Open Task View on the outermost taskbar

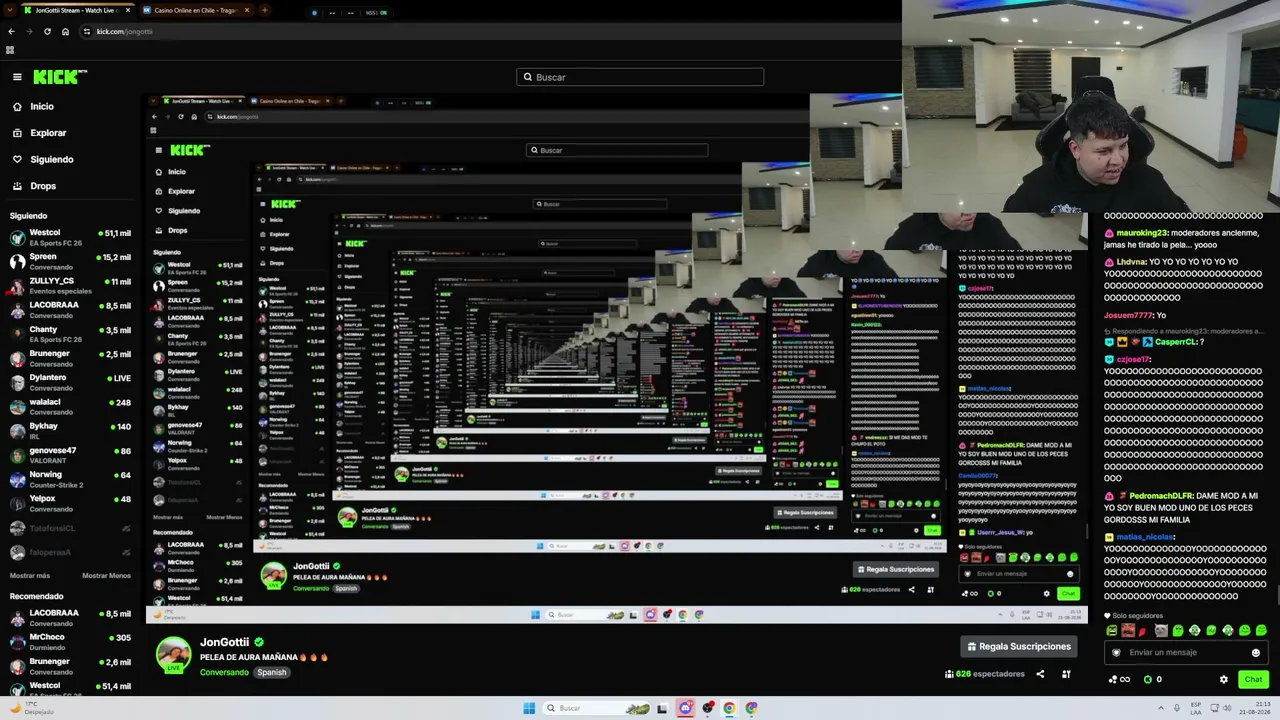pyautogui.click(x=661, y=708)
